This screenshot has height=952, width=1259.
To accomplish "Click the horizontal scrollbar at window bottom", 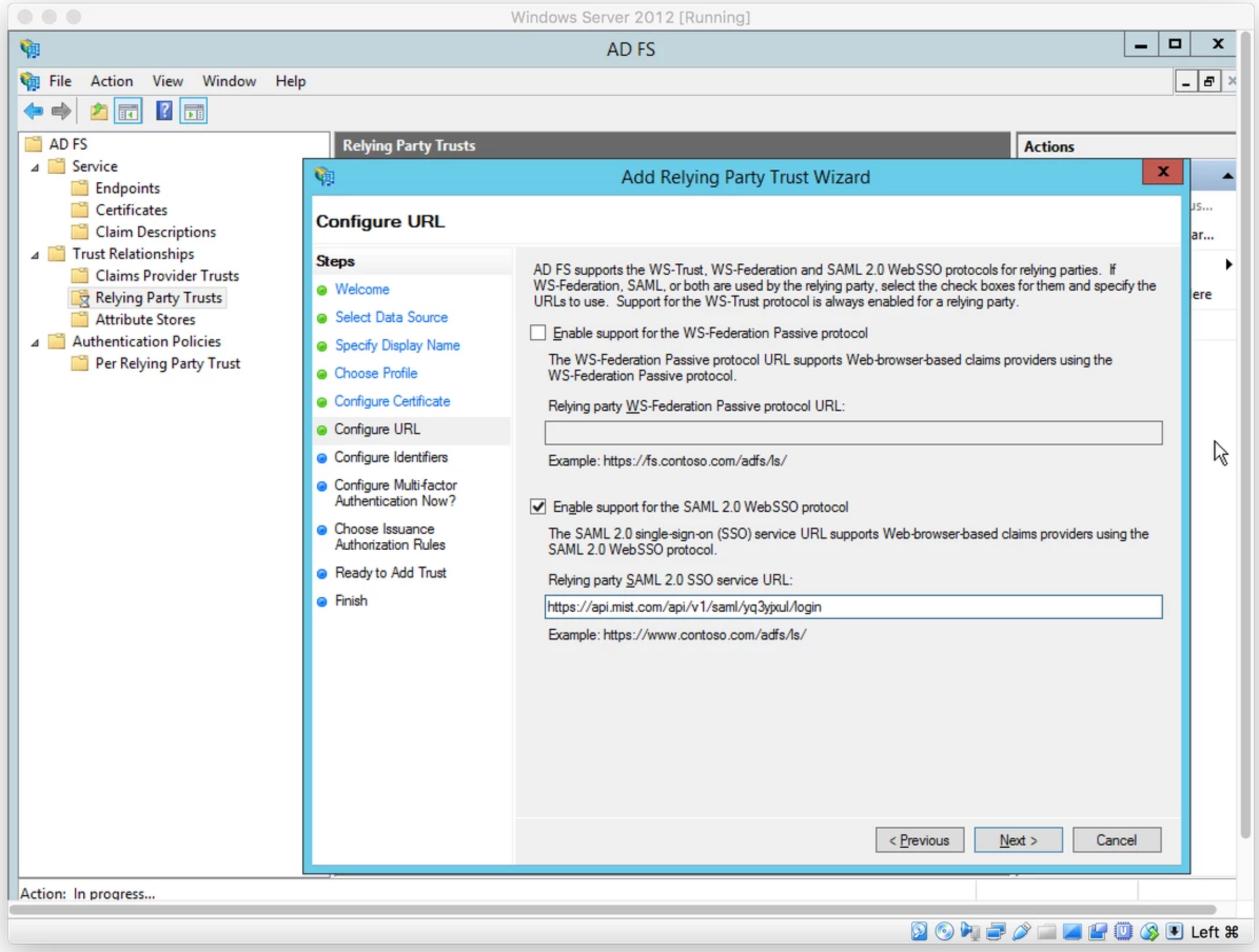I will (612, 909).
